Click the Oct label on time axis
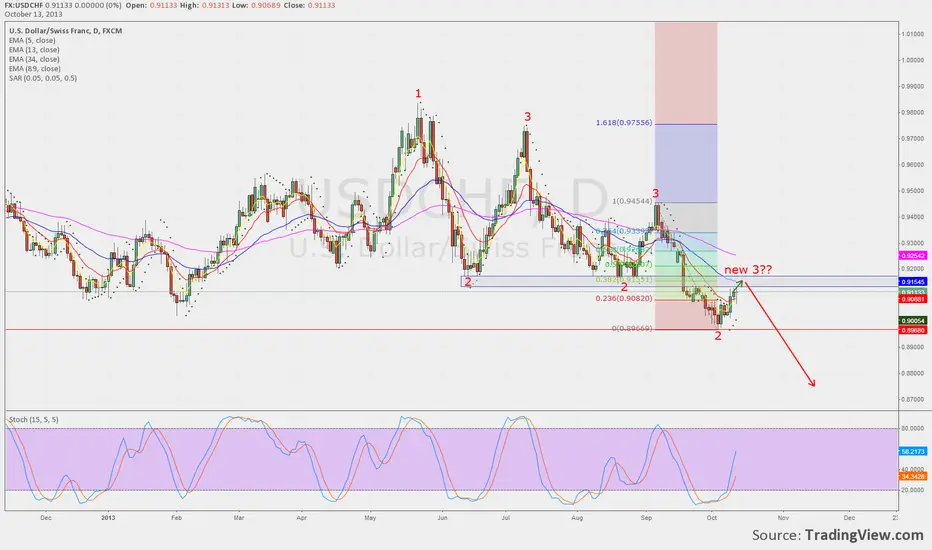This screenshot has height=550, width=932. tap(711, 518)
